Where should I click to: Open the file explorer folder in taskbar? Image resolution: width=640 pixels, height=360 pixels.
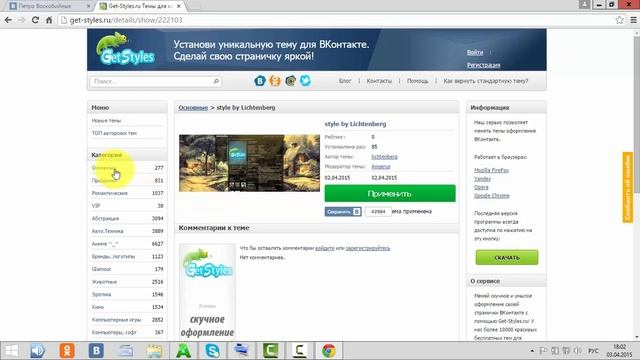(154, 351)
